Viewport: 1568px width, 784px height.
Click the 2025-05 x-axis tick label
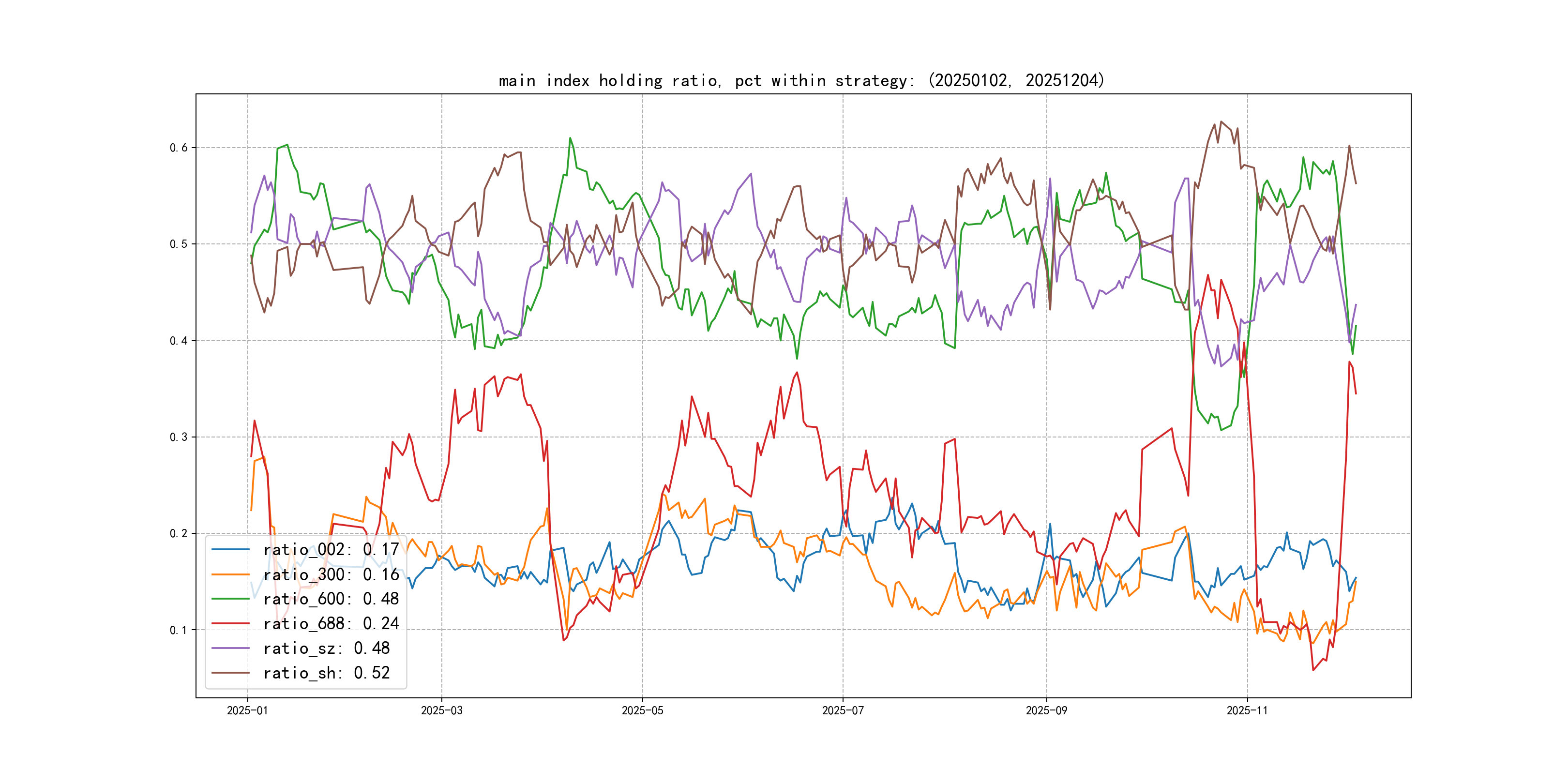tap(642, 710)
